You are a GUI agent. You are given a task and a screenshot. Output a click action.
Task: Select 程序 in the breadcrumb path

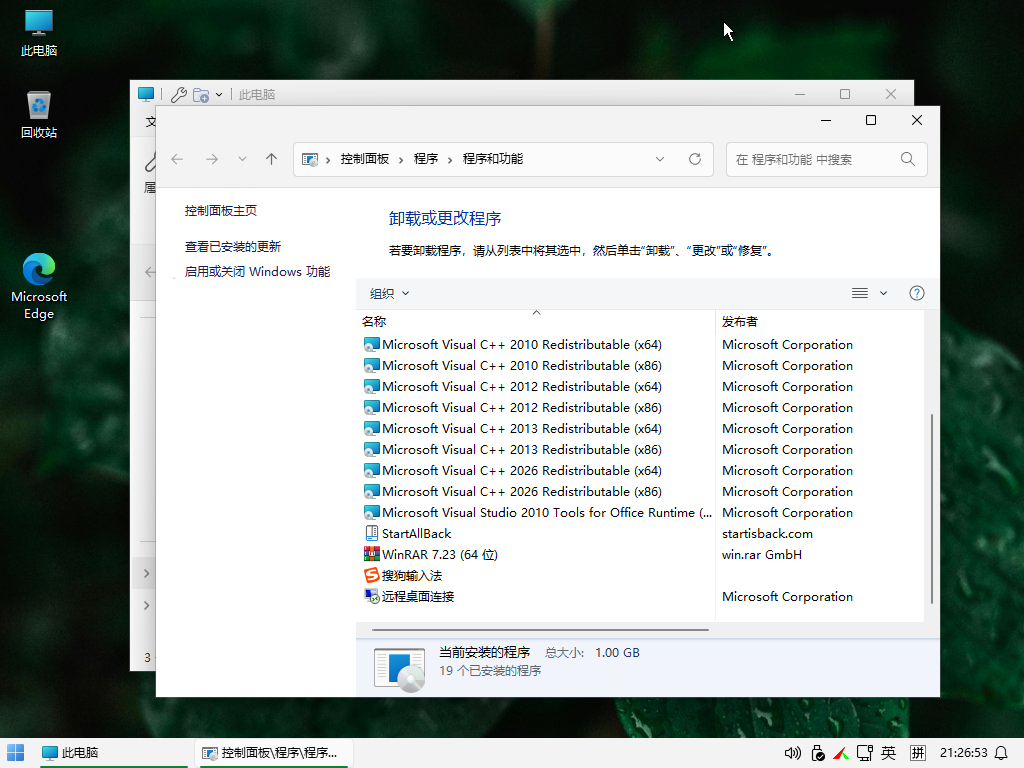[426, 159]
